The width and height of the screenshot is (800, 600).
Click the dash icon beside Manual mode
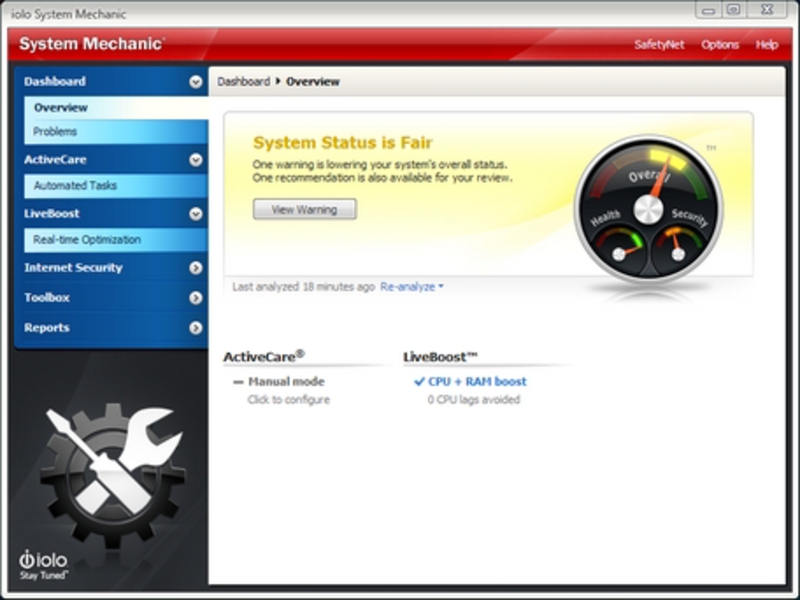coord(238,382)
